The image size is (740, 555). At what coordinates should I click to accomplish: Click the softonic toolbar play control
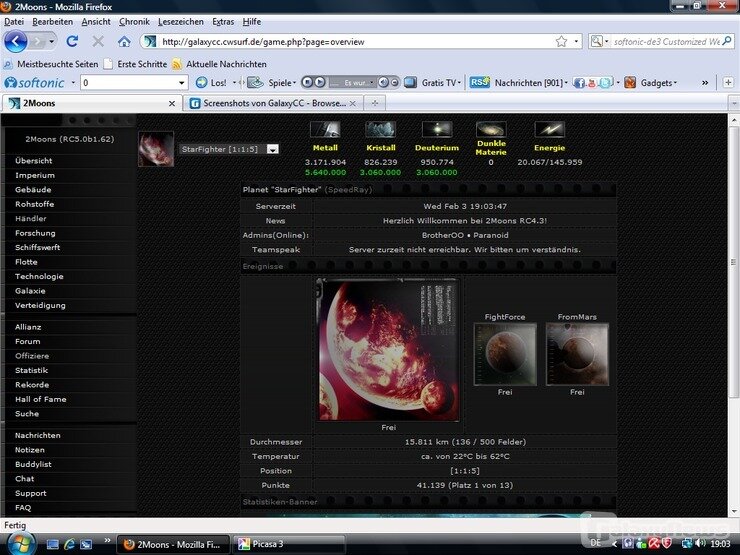pyautogui.click(x=320, y=83)
